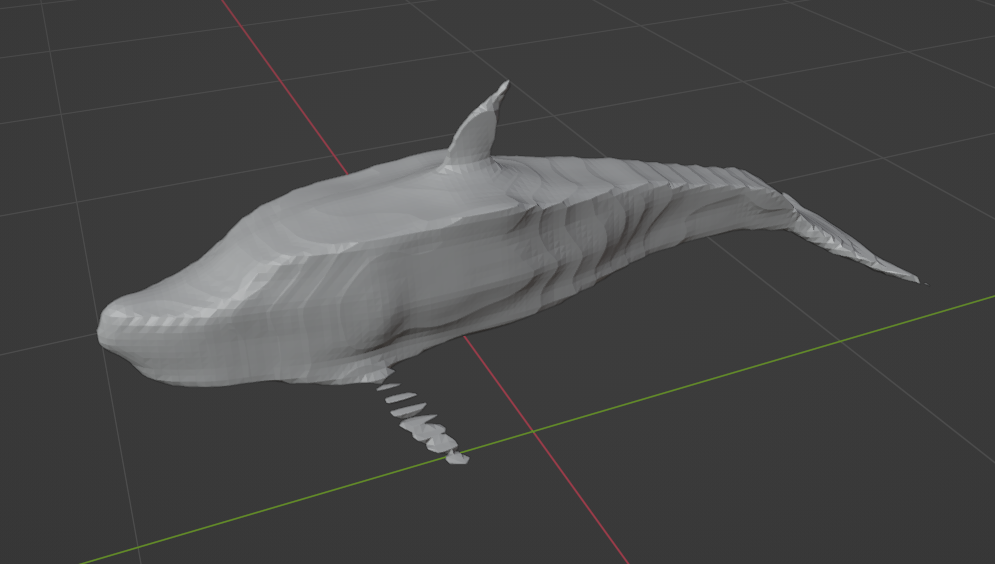Click the green axis line right of the whale
Image resolution: width=995 pixels, height=564 pixels.
point(800,352)
